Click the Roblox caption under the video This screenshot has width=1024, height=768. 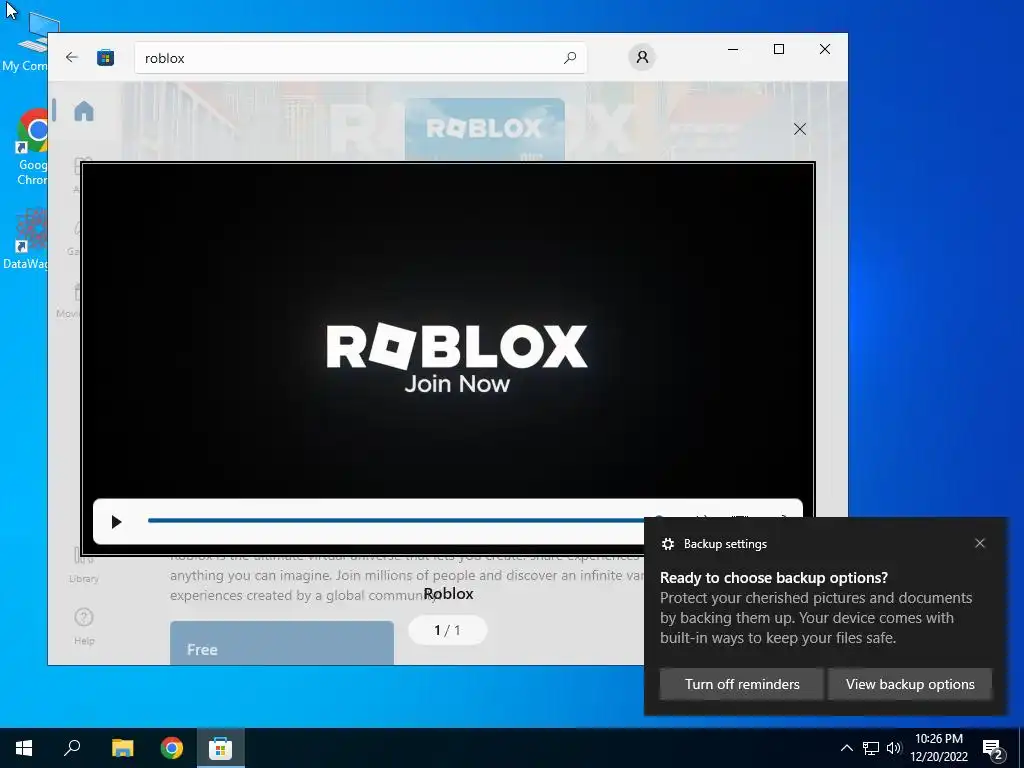(x=448, y=594)
